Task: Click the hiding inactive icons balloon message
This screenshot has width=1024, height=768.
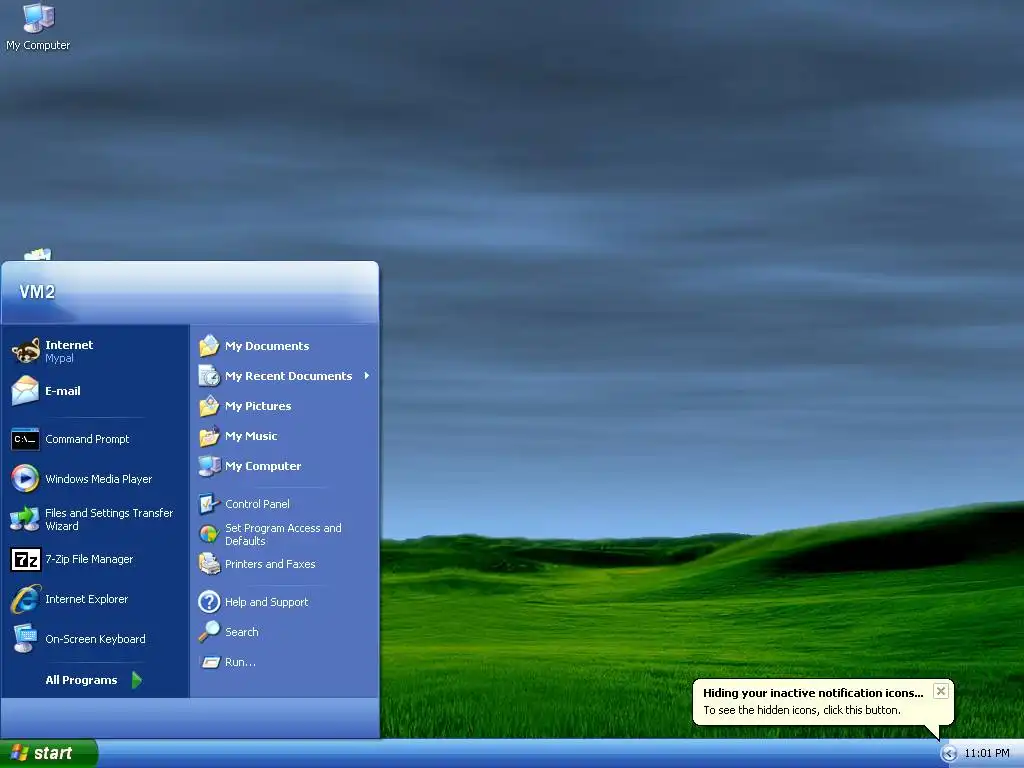Action: (813, 701)
